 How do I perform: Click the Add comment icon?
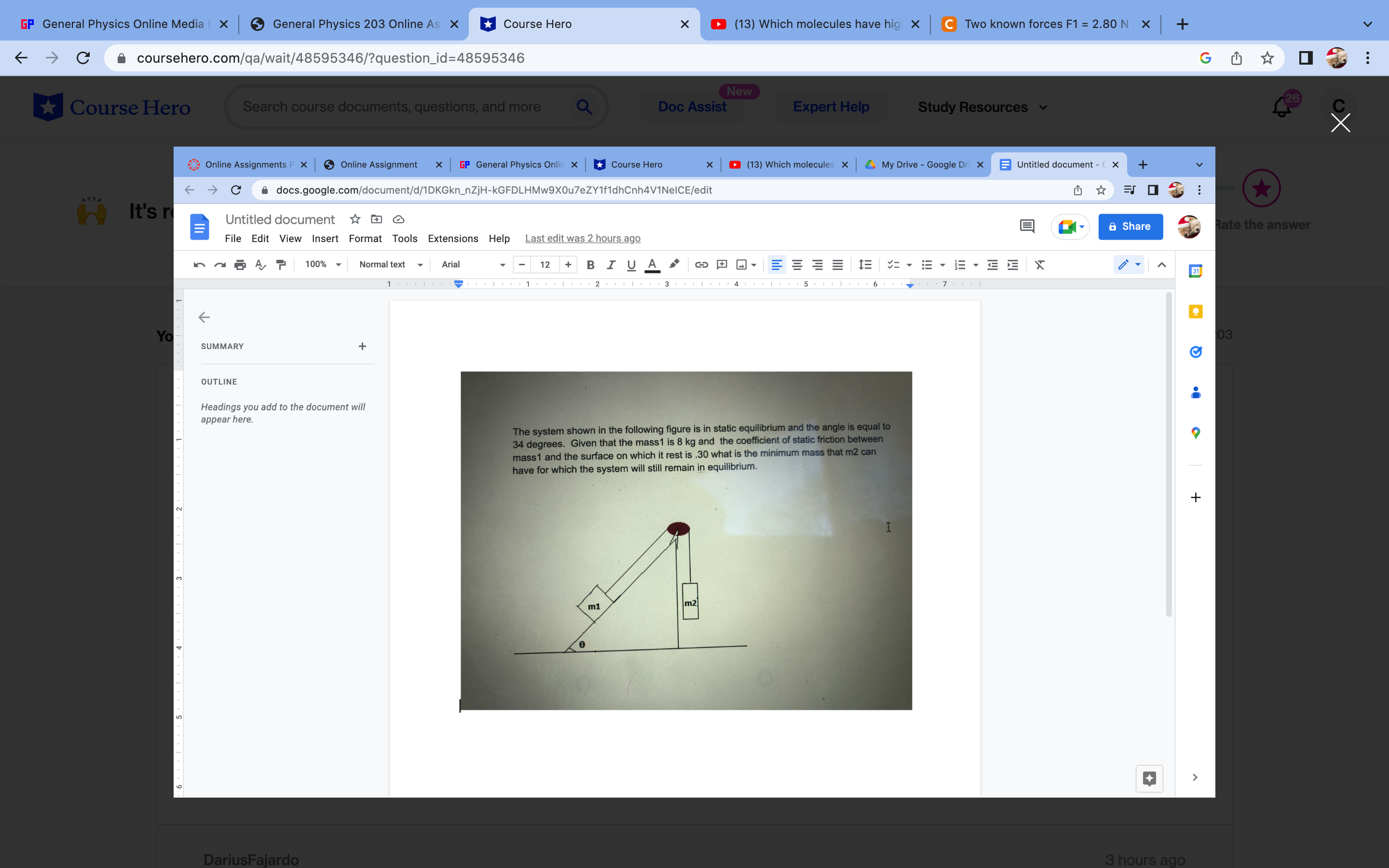coord(721,265)
